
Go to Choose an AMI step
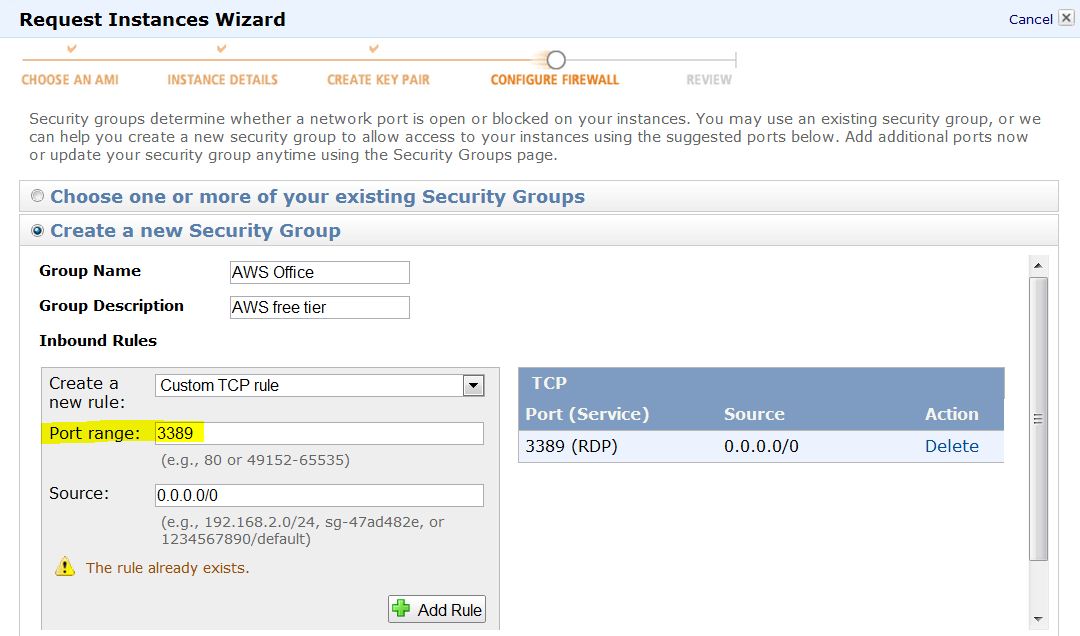[70, 80]
